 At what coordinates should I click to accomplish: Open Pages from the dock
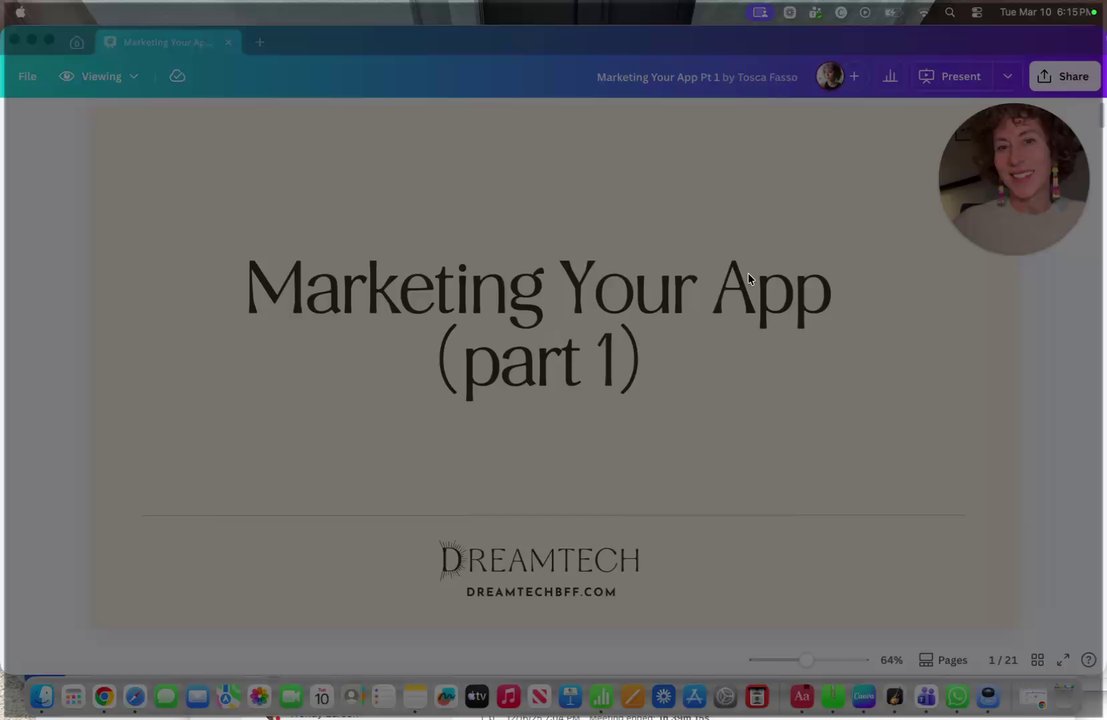click(632, 697)
